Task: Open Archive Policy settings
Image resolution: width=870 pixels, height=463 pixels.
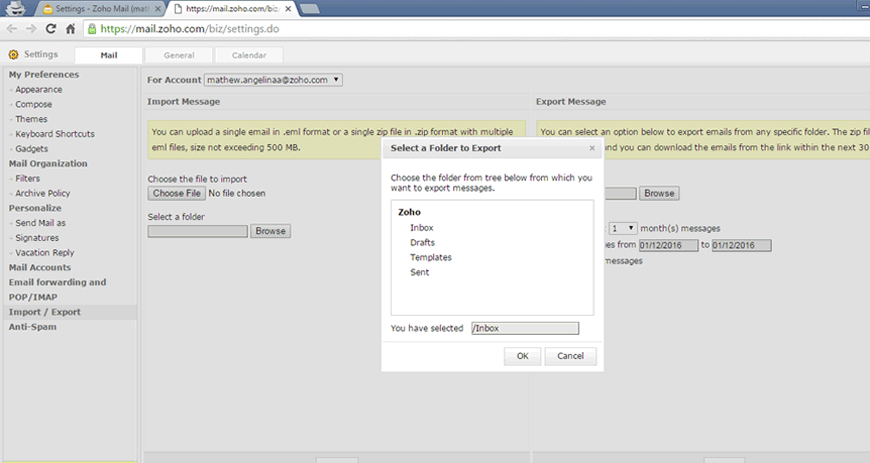Action: pyautogui.click(x=43, y=193)
